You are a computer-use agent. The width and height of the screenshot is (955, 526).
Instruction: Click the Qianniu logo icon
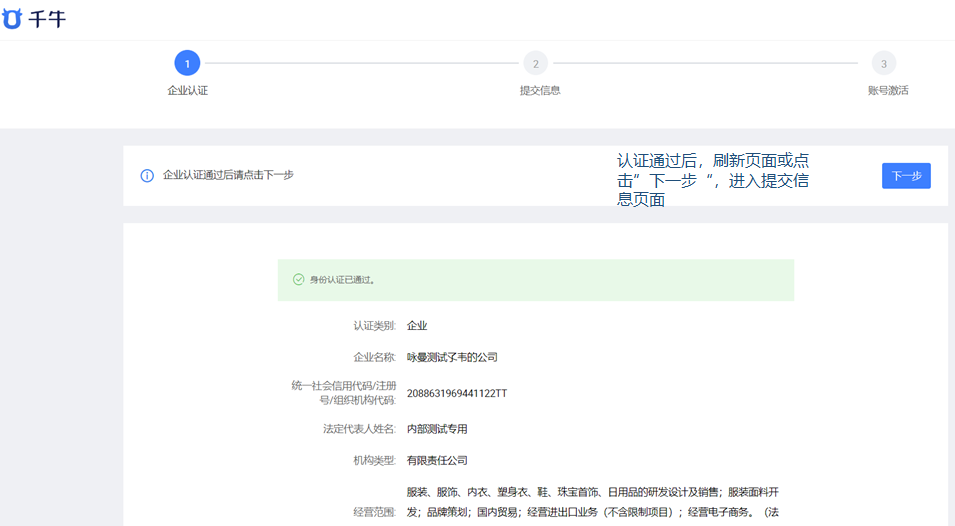click(12, 19)
